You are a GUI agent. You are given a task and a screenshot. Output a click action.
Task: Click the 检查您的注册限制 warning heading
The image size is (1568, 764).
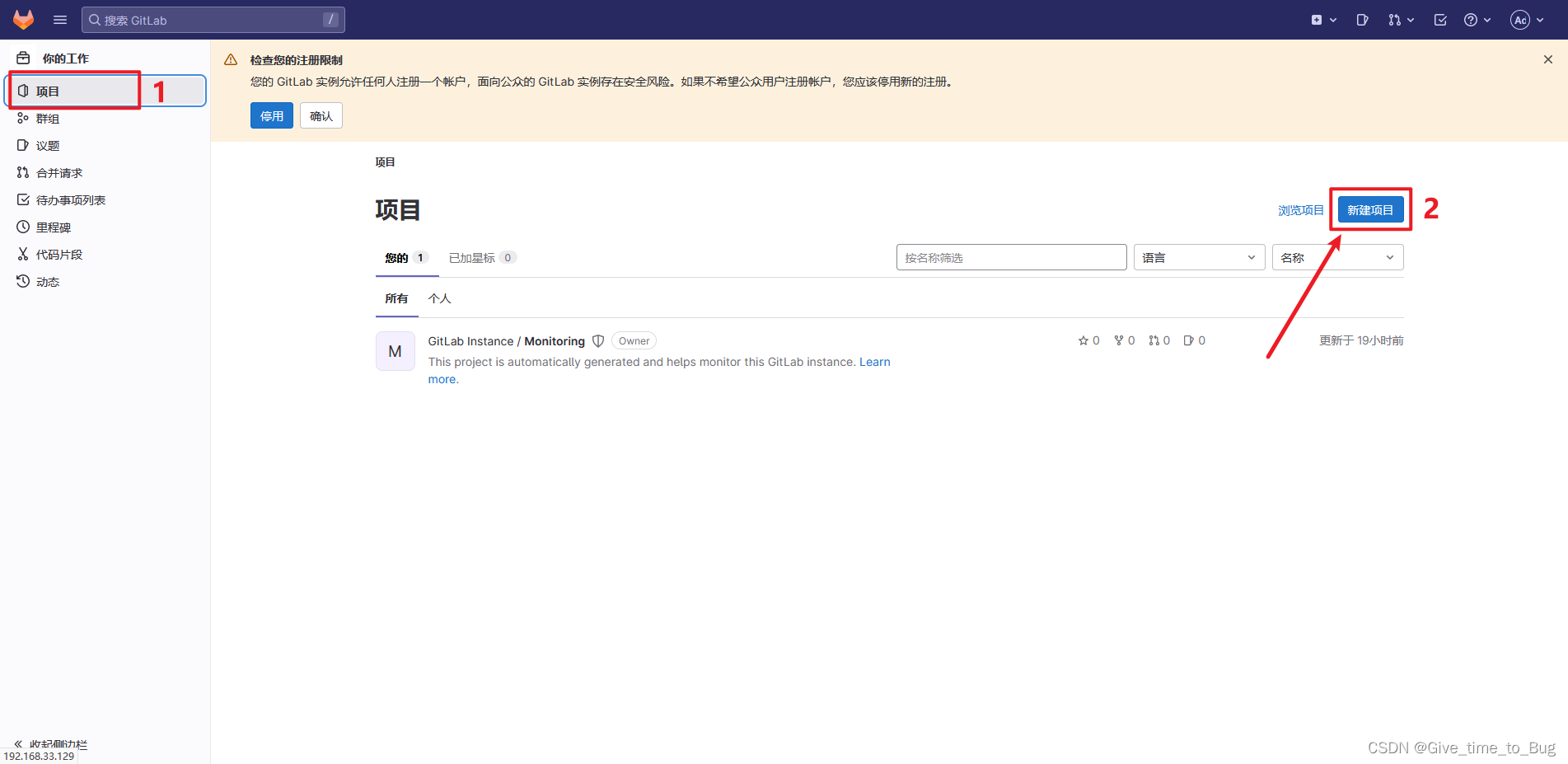click(297, 60)
